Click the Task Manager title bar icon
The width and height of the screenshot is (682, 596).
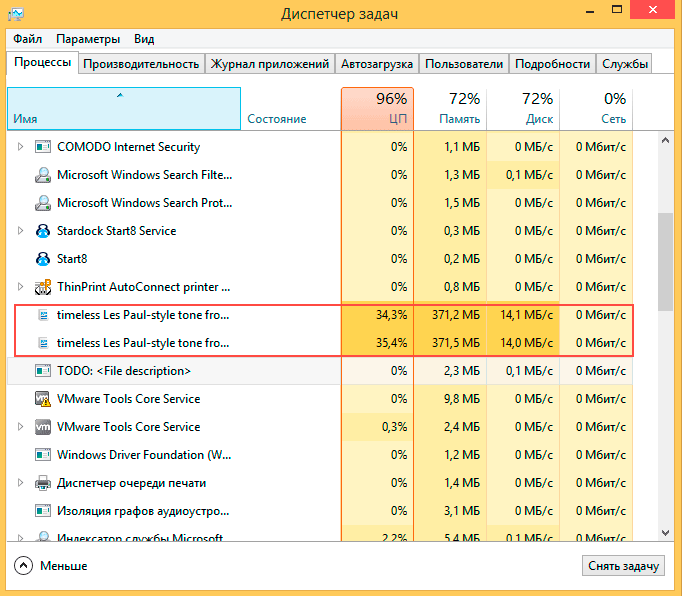point(16,14)
